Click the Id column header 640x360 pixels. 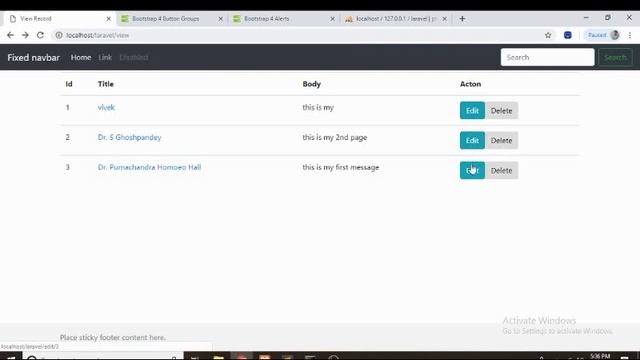69,84
